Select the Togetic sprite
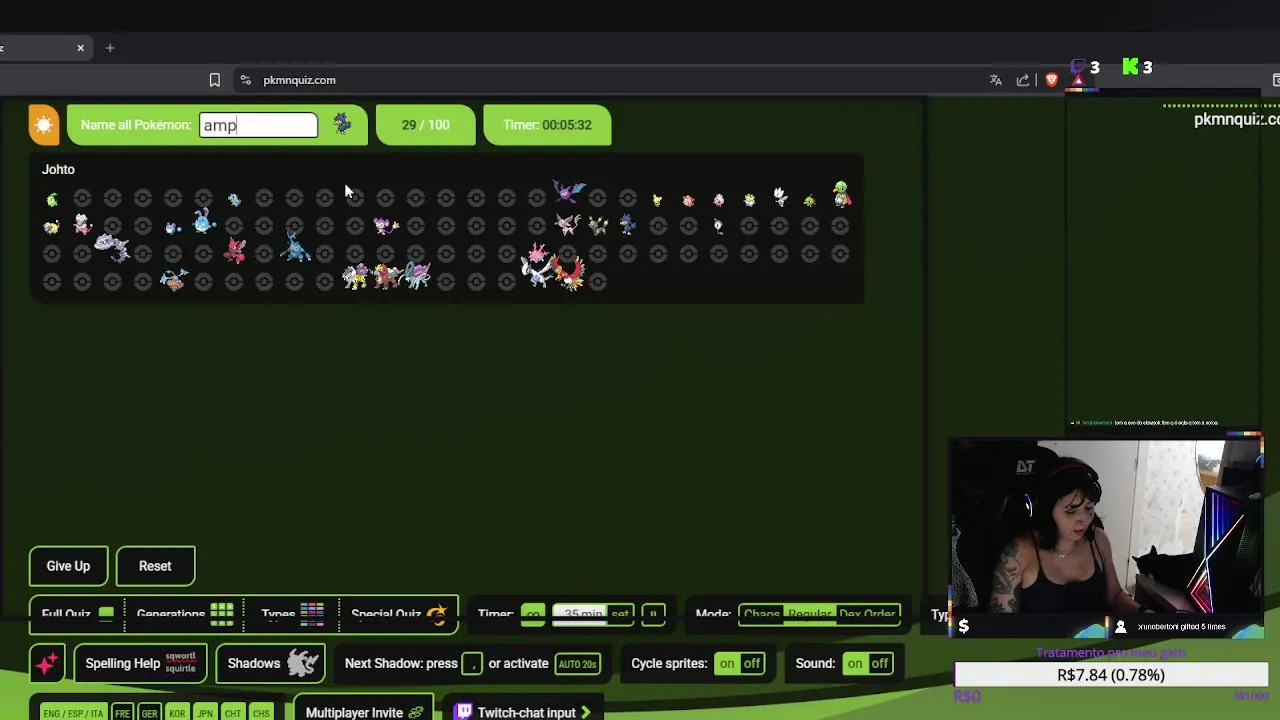The width and height of the screenshot is (1280, 720). tap(780, 198)
